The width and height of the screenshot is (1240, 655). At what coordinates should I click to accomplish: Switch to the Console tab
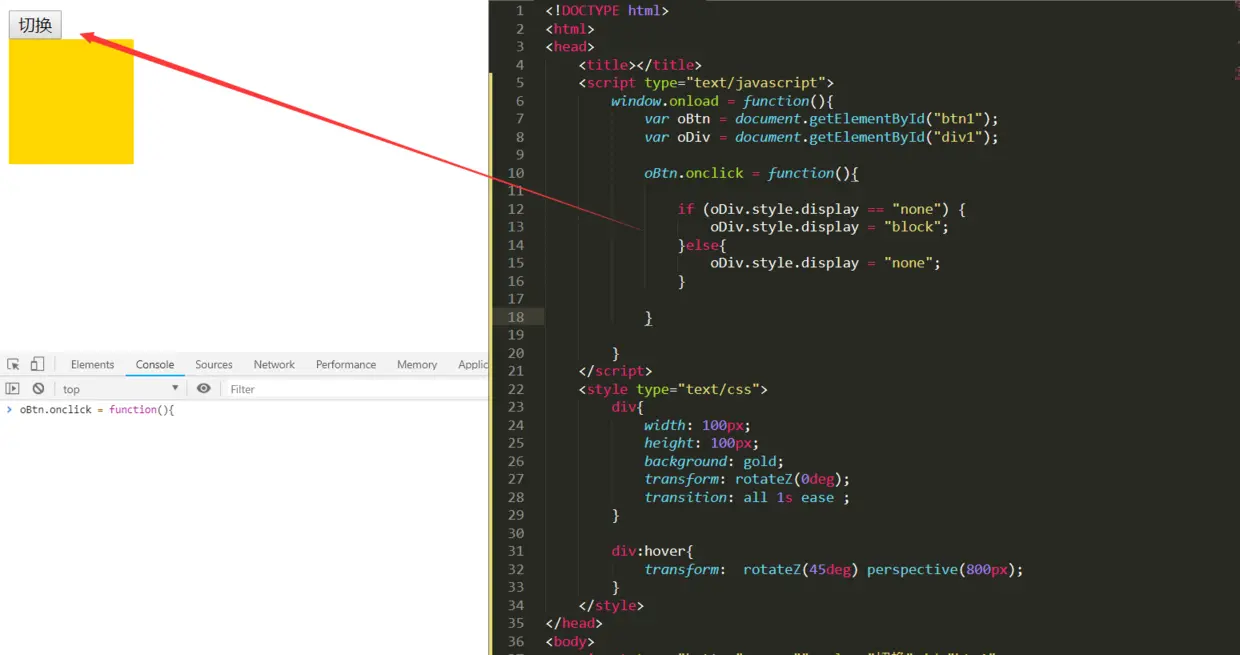[x=155, y=365]
